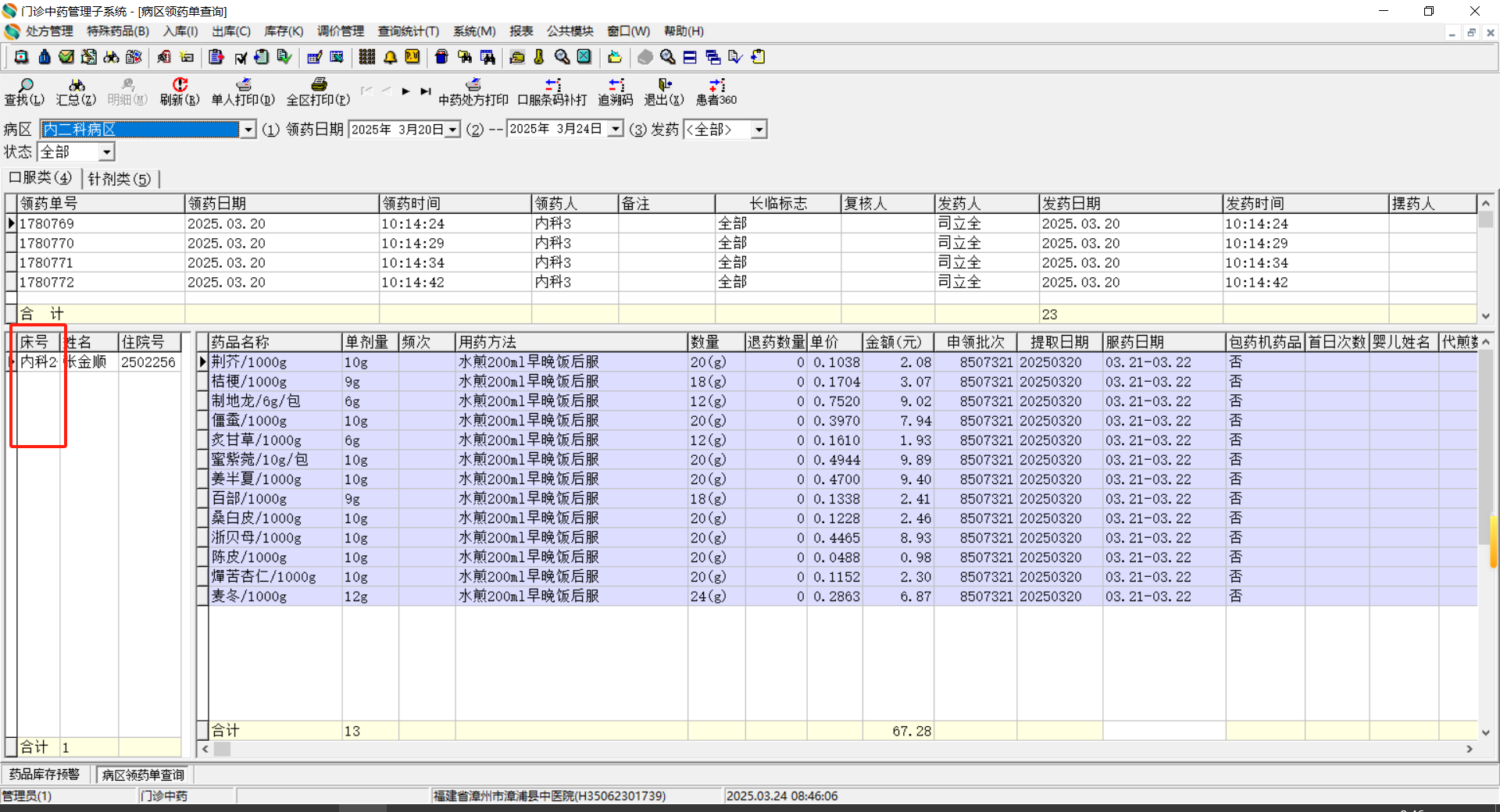Image resolution: width=1500 pixels, height=812 pixels.
Task: Expand the 病区 ward dropdown
Action: (248, 130)
